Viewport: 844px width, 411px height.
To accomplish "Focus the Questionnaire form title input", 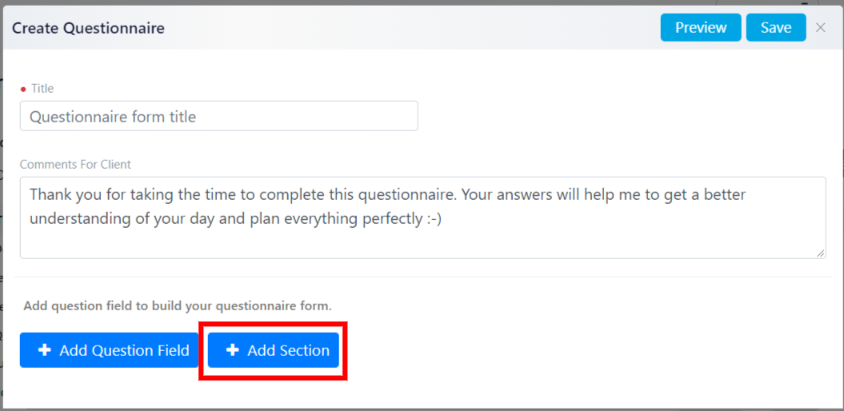I will pyautogui.click(x=219, y=116).
